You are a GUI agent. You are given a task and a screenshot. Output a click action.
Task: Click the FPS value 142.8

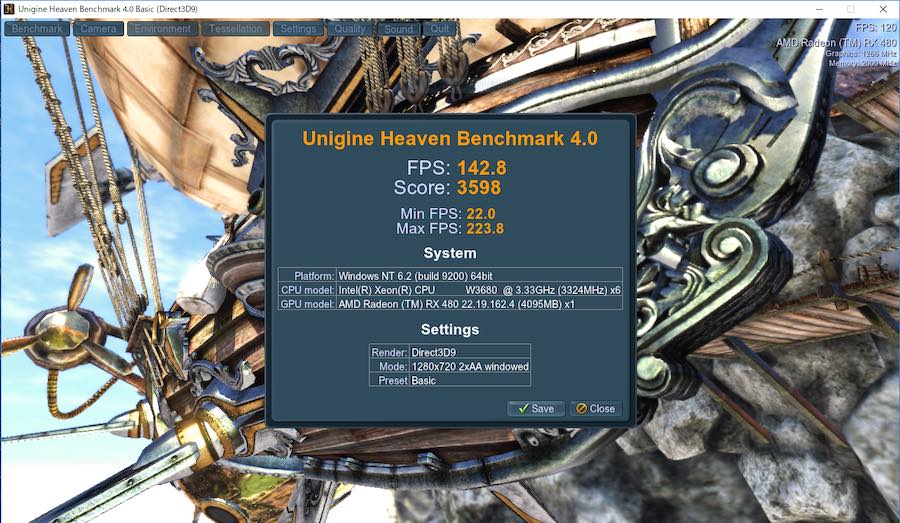click(482, 168)
